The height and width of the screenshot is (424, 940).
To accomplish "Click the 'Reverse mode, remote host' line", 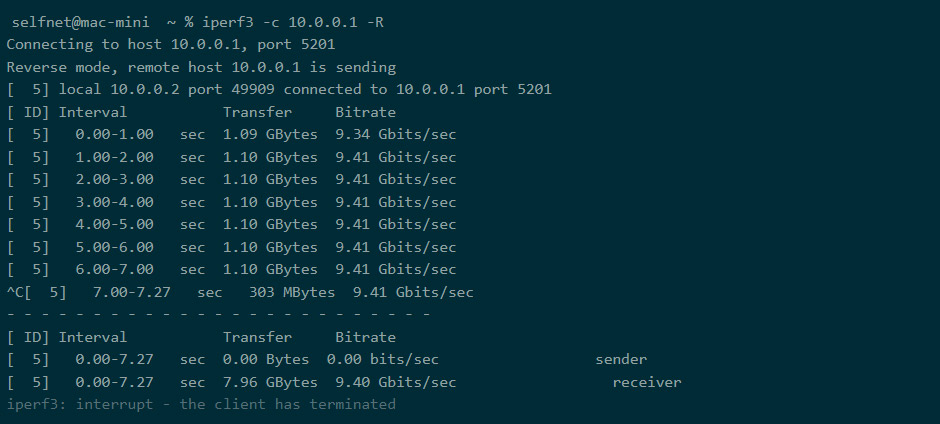I will [x=201, y=67].
